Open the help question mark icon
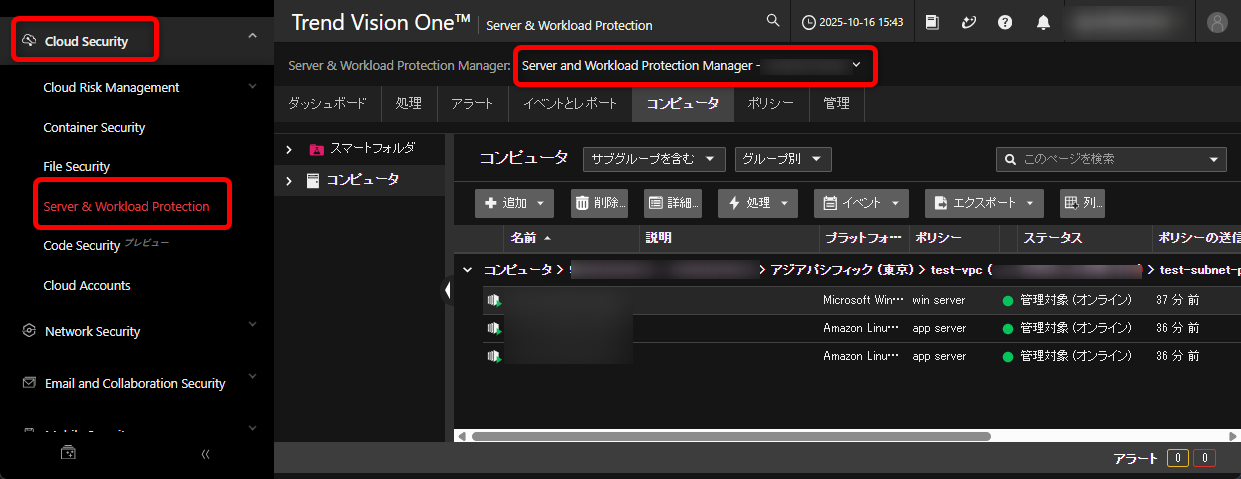Screen dimensions: 1241x479 1005,22
